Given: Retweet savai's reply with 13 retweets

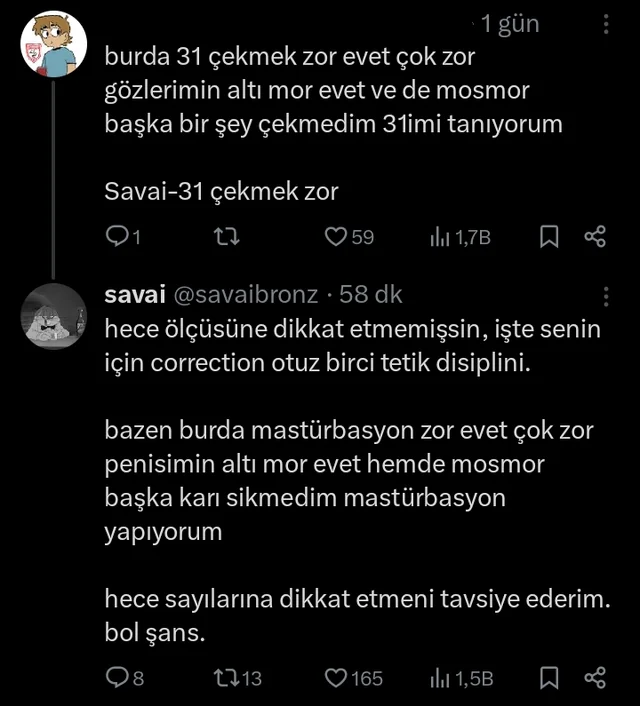Looking at the screenshot, I should [x=226, y=678].
